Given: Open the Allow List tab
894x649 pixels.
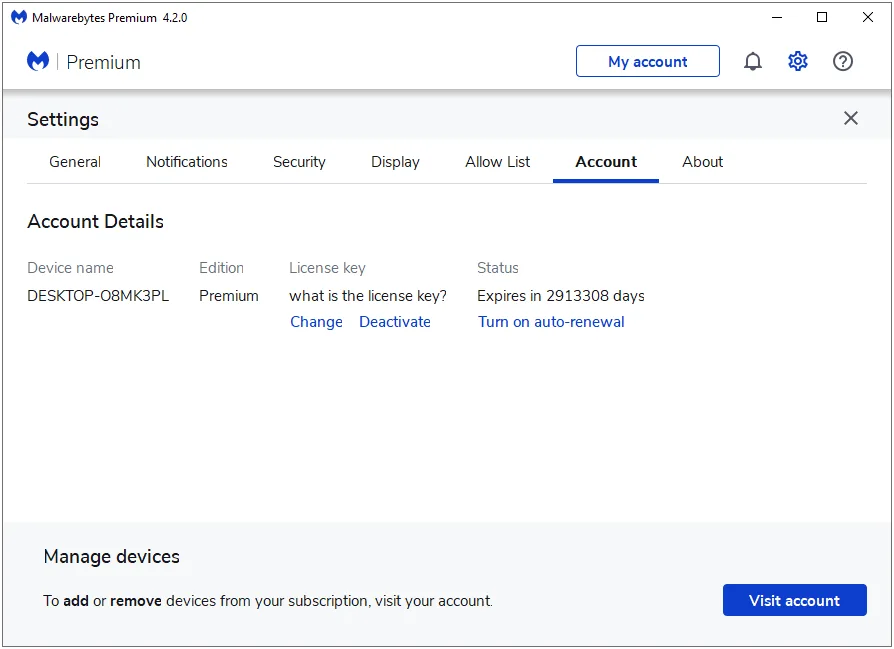Looking at the screenshot, I should 497,162.
